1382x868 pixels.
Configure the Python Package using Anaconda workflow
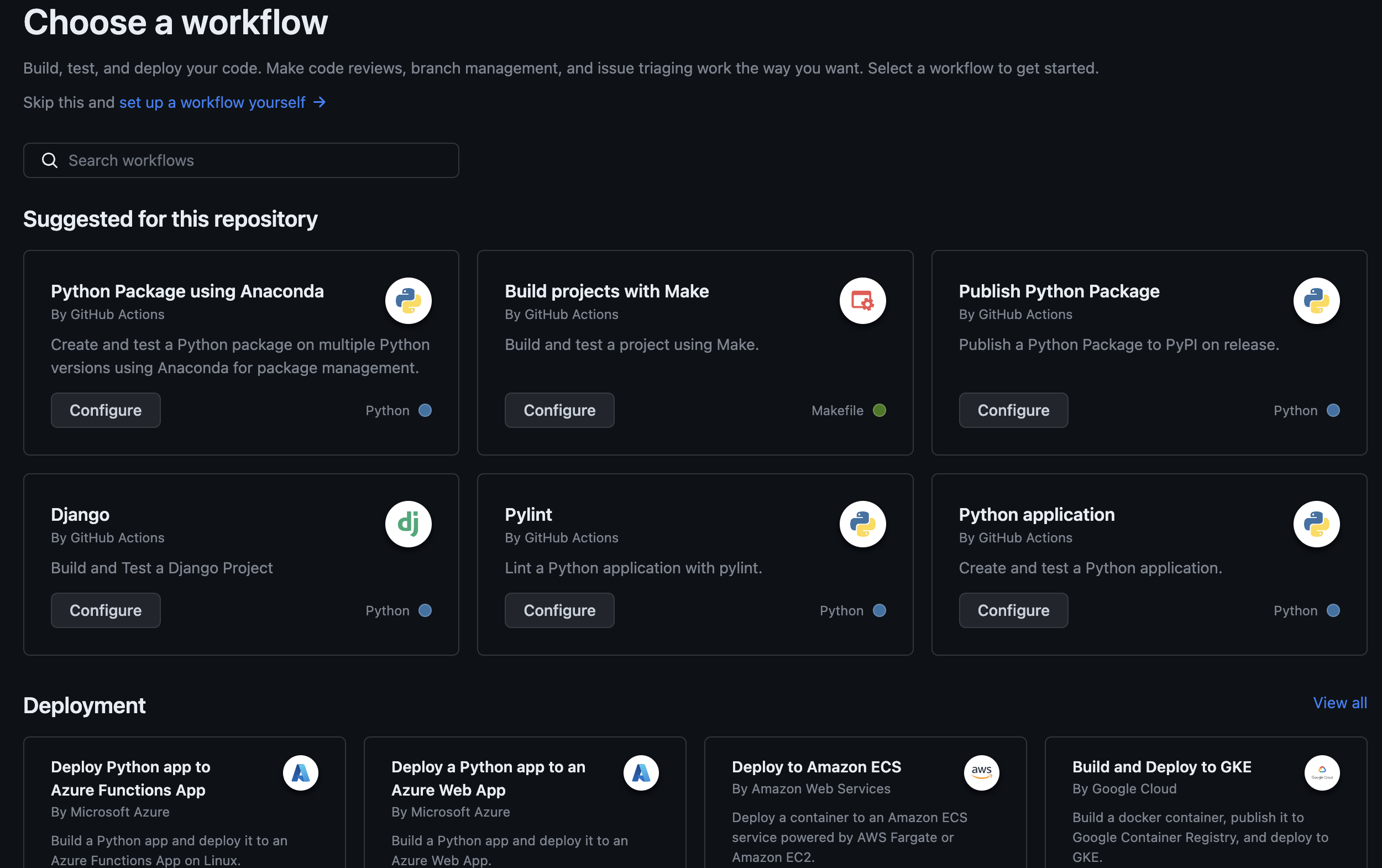[106, 410]
